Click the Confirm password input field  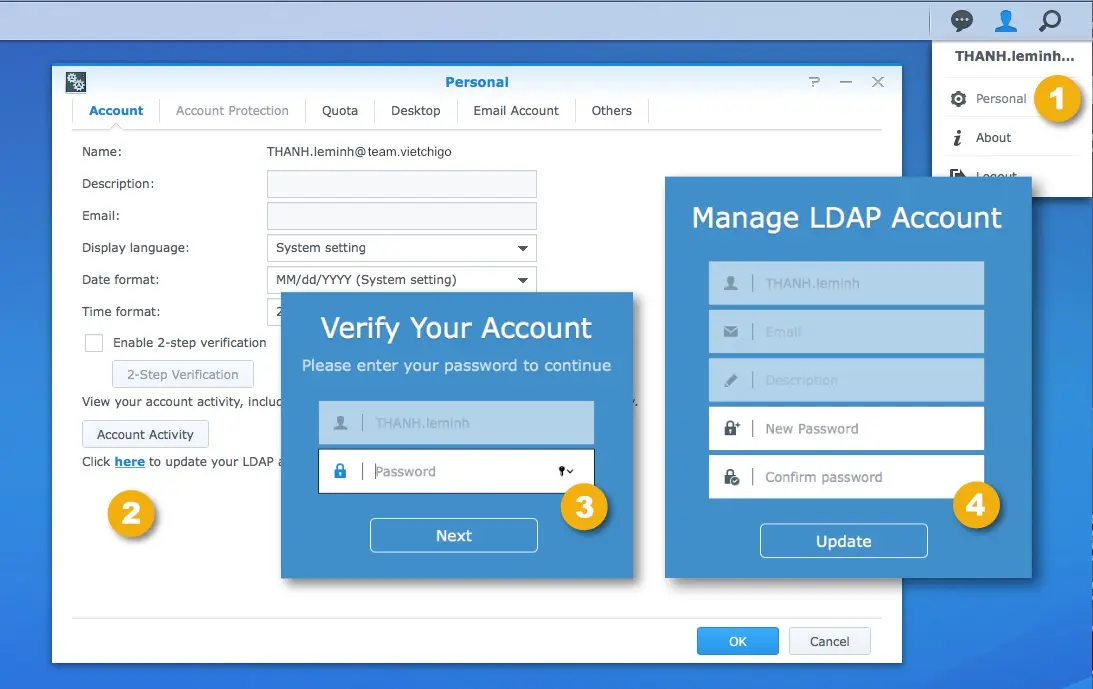846,477
